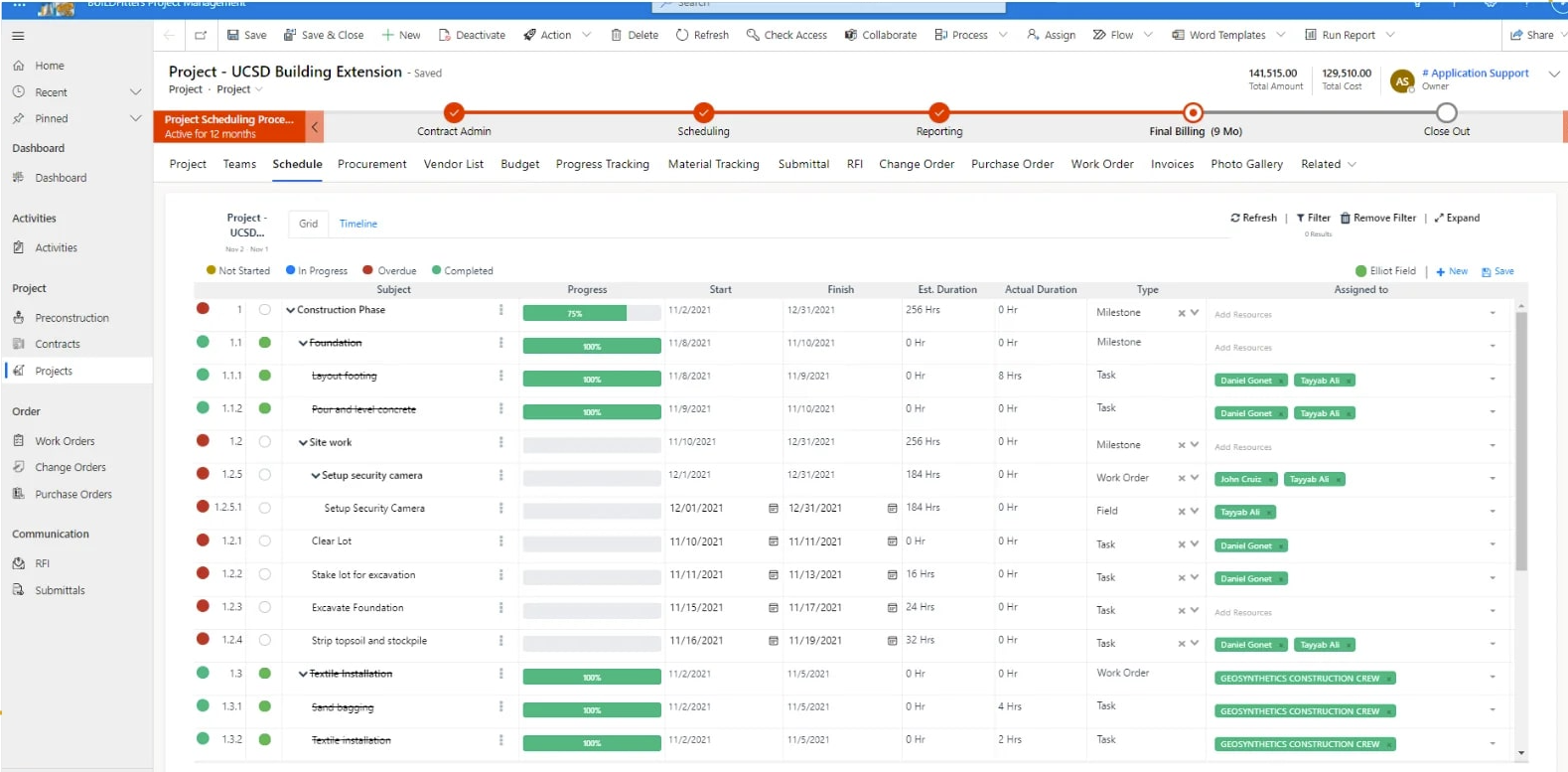Open record in new window icon
The width and height of the screenshot is (1568, 772).
point(201,35)
